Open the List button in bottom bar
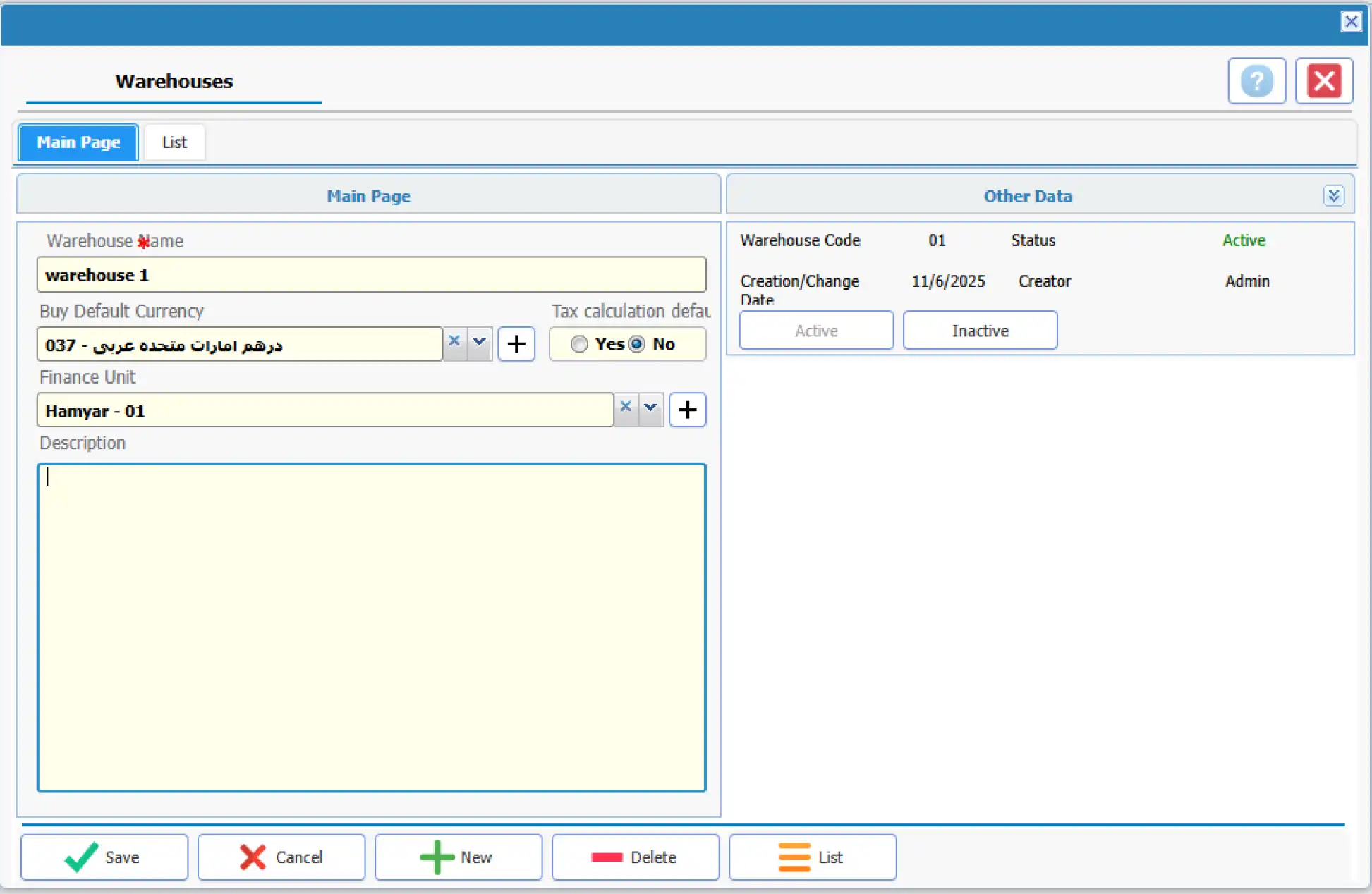 click(812, 857)
